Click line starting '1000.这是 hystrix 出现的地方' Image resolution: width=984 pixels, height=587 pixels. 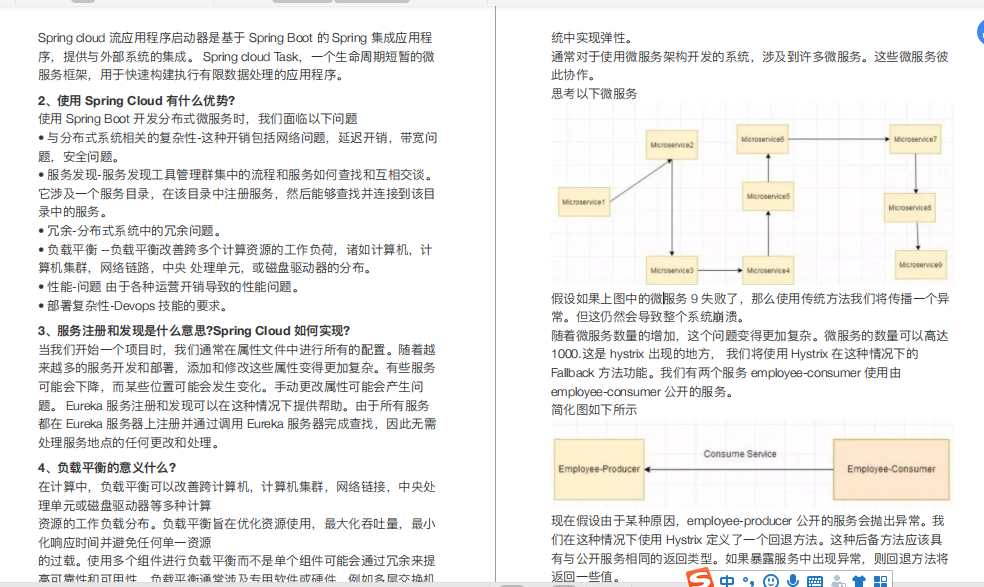pos(734,354)
